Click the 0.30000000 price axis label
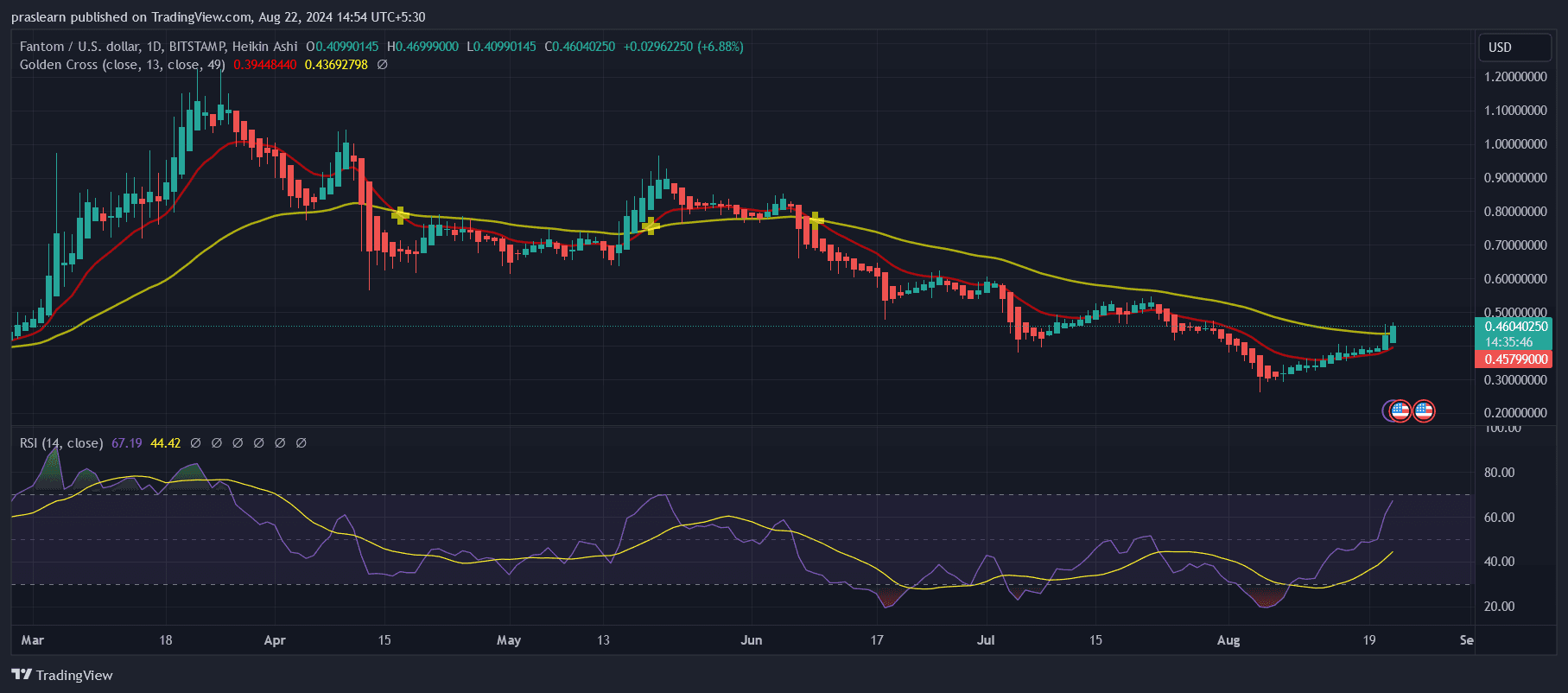The height and width of the screenshot is (693, 1568). pyautogui.click(x=1515, y=380)
